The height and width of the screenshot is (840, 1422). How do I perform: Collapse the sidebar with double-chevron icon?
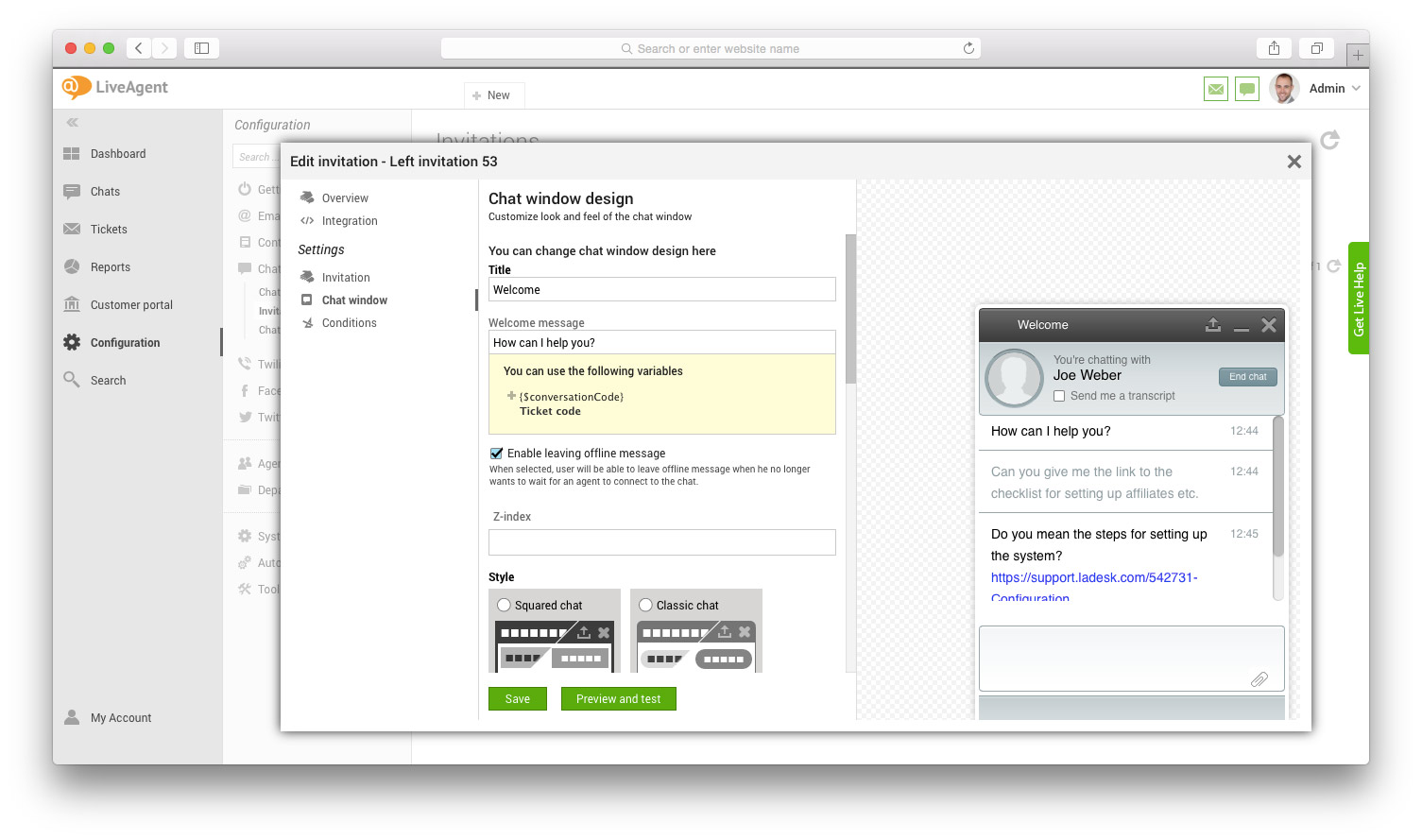click(73, 123)
